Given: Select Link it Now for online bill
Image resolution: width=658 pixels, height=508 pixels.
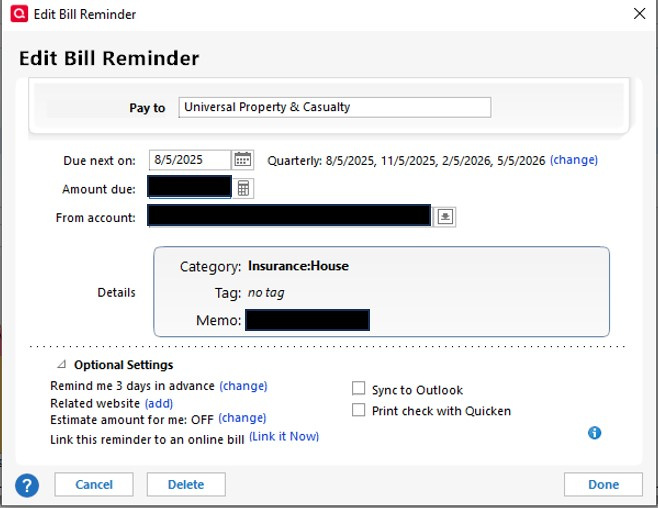Looking at the screenshot, I should coord(284,436).
